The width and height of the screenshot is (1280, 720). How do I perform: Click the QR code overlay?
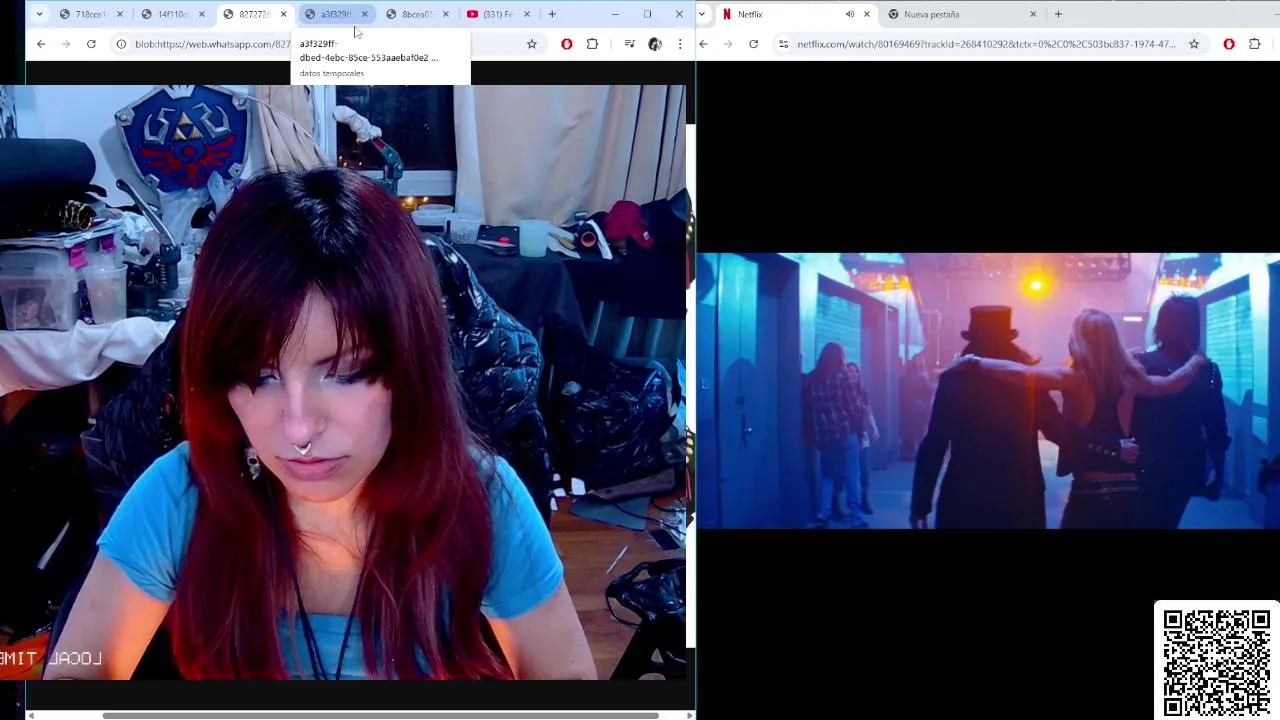[1217, 660]
